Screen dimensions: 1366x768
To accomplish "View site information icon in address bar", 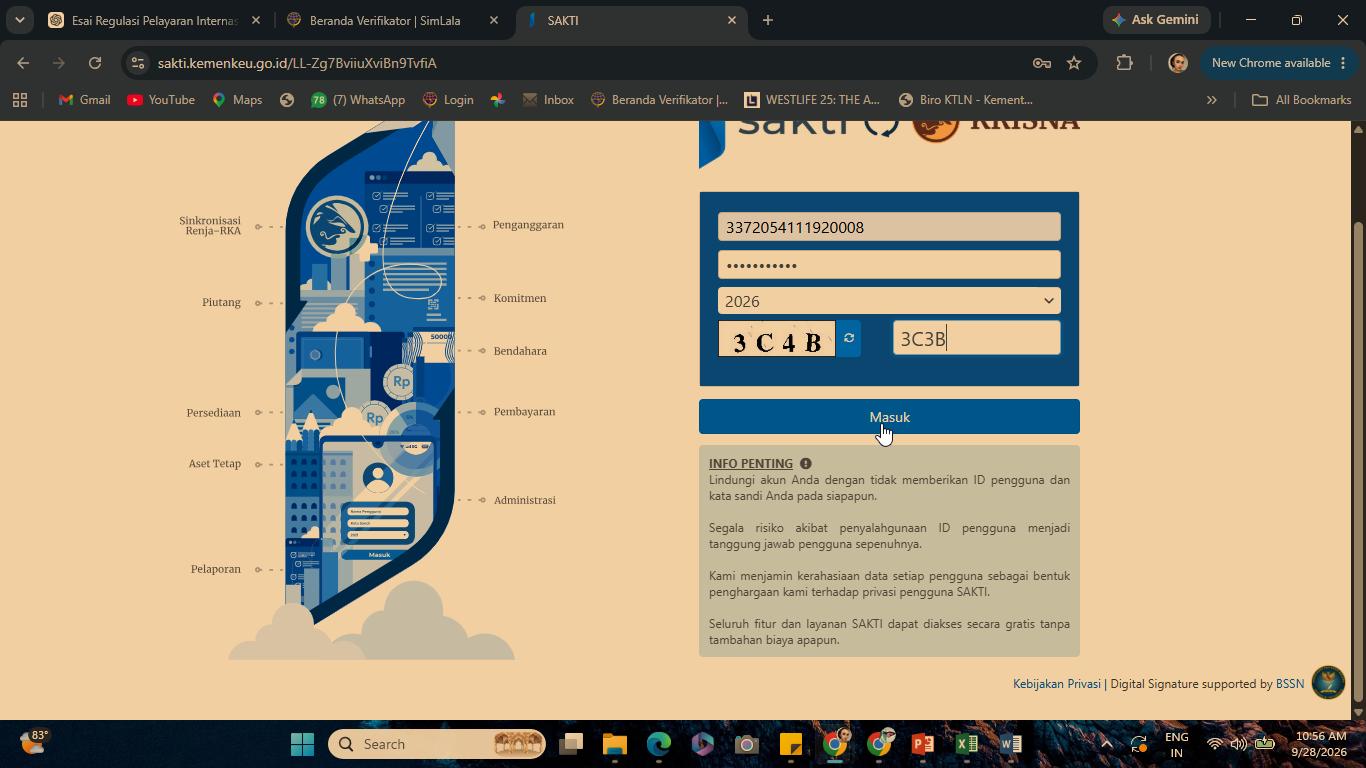I will (138, 63).
